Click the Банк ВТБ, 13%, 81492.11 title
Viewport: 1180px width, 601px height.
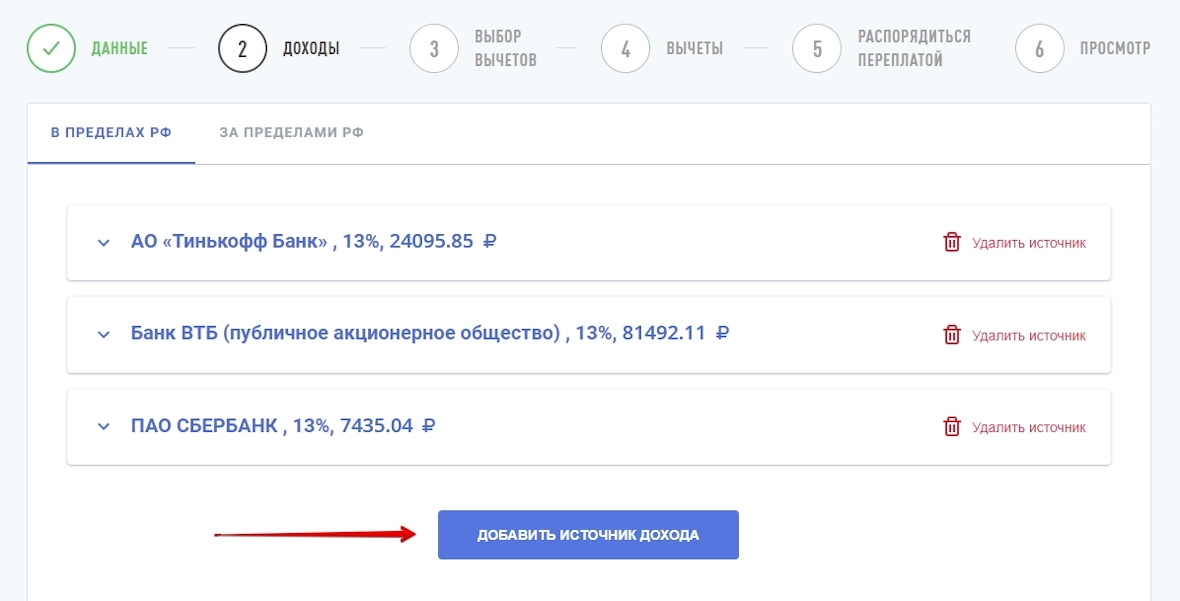tap(430, 333)
